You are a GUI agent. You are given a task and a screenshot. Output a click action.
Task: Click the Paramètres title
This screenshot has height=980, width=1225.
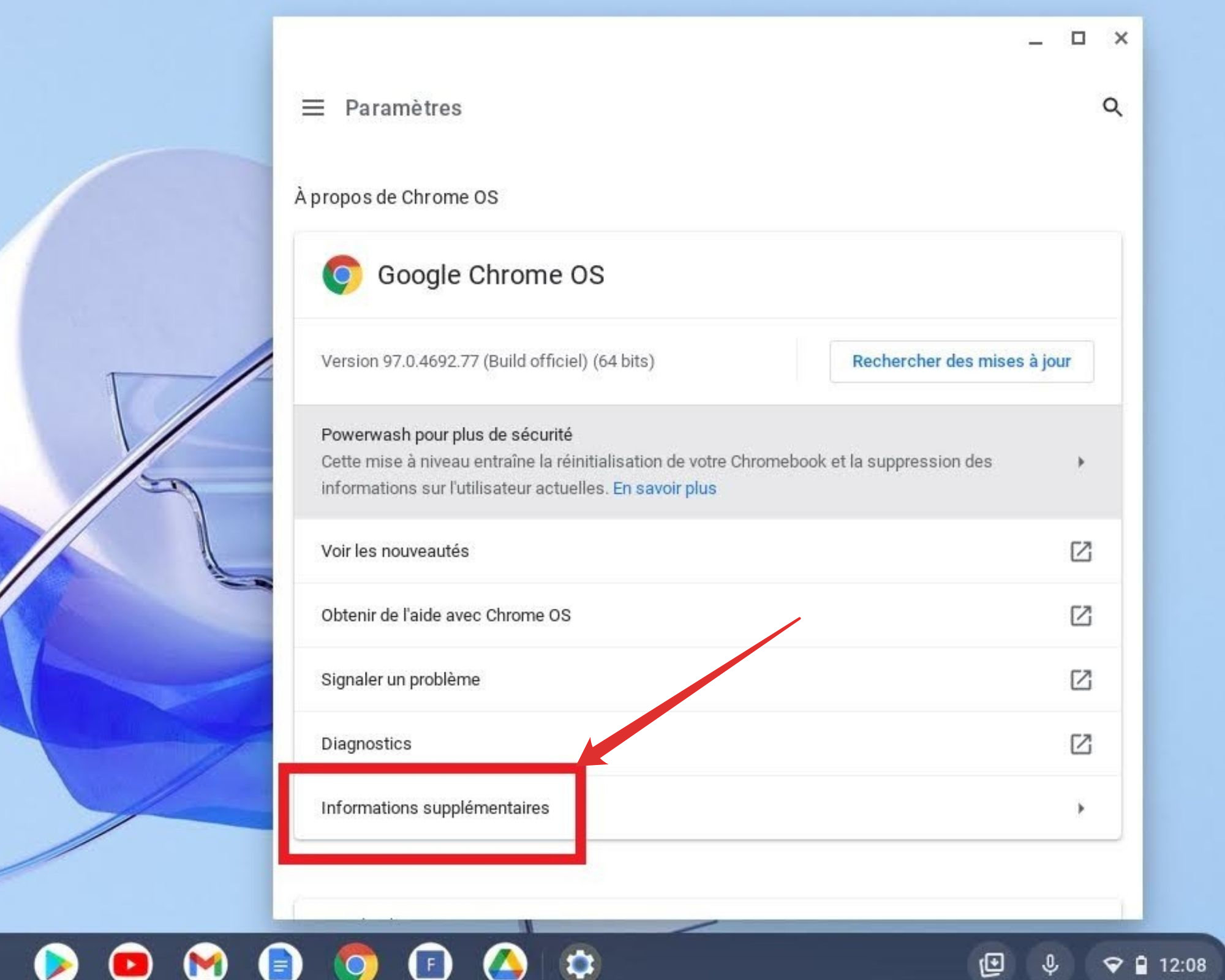coord(403,108)
